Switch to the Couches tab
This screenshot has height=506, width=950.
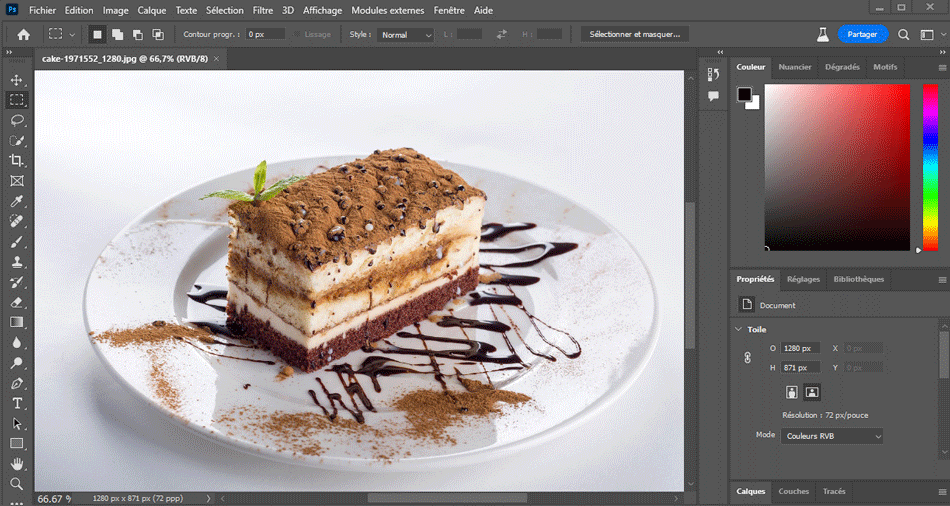pos(794,491)
